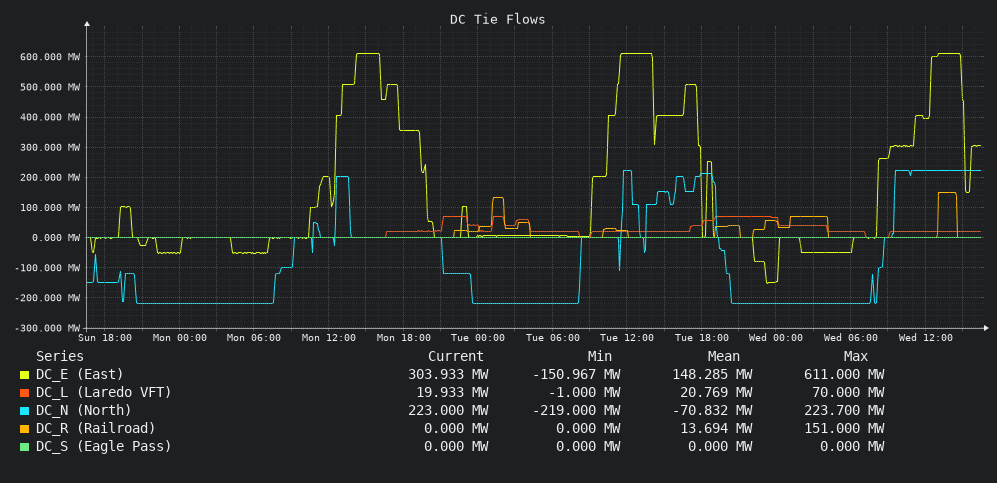This screenshot has height=483, width=997.
Task: Click the 400.000 MW y-axis label
Action: click(51, 117)
